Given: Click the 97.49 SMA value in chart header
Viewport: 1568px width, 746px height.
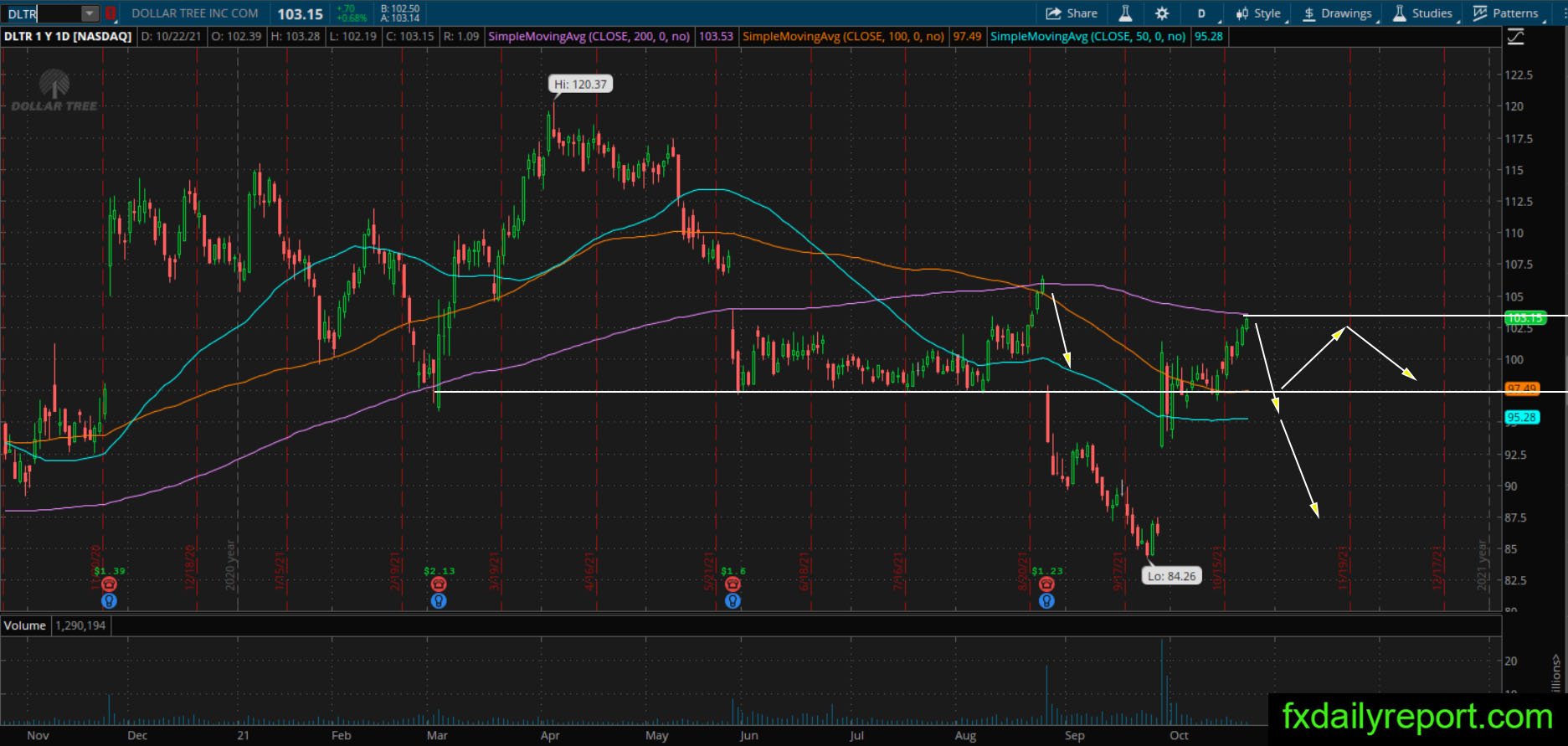Looking at the screenshot, I should 967,37.
